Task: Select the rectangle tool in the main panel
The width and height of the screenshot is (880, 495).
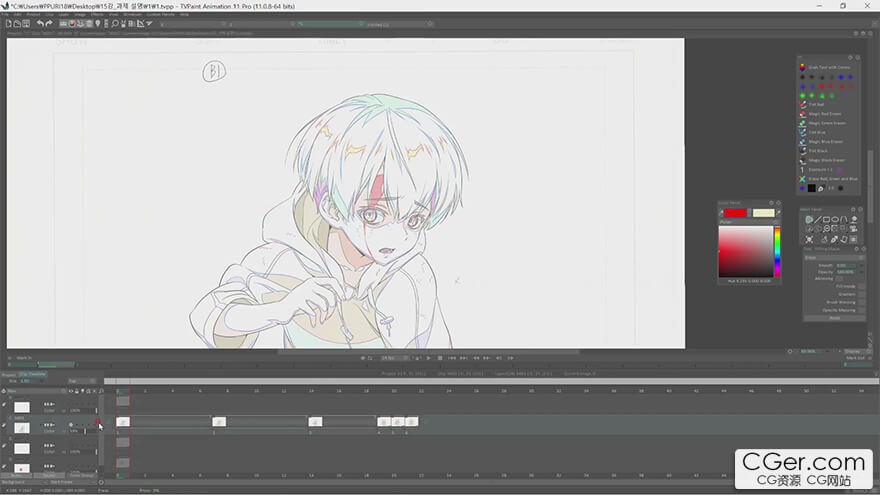Action: [x=826, y=219]
